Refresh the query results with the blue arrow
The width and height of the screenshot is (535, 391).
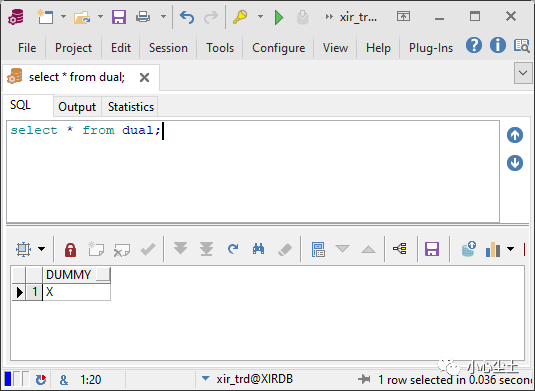coord(233,249)
